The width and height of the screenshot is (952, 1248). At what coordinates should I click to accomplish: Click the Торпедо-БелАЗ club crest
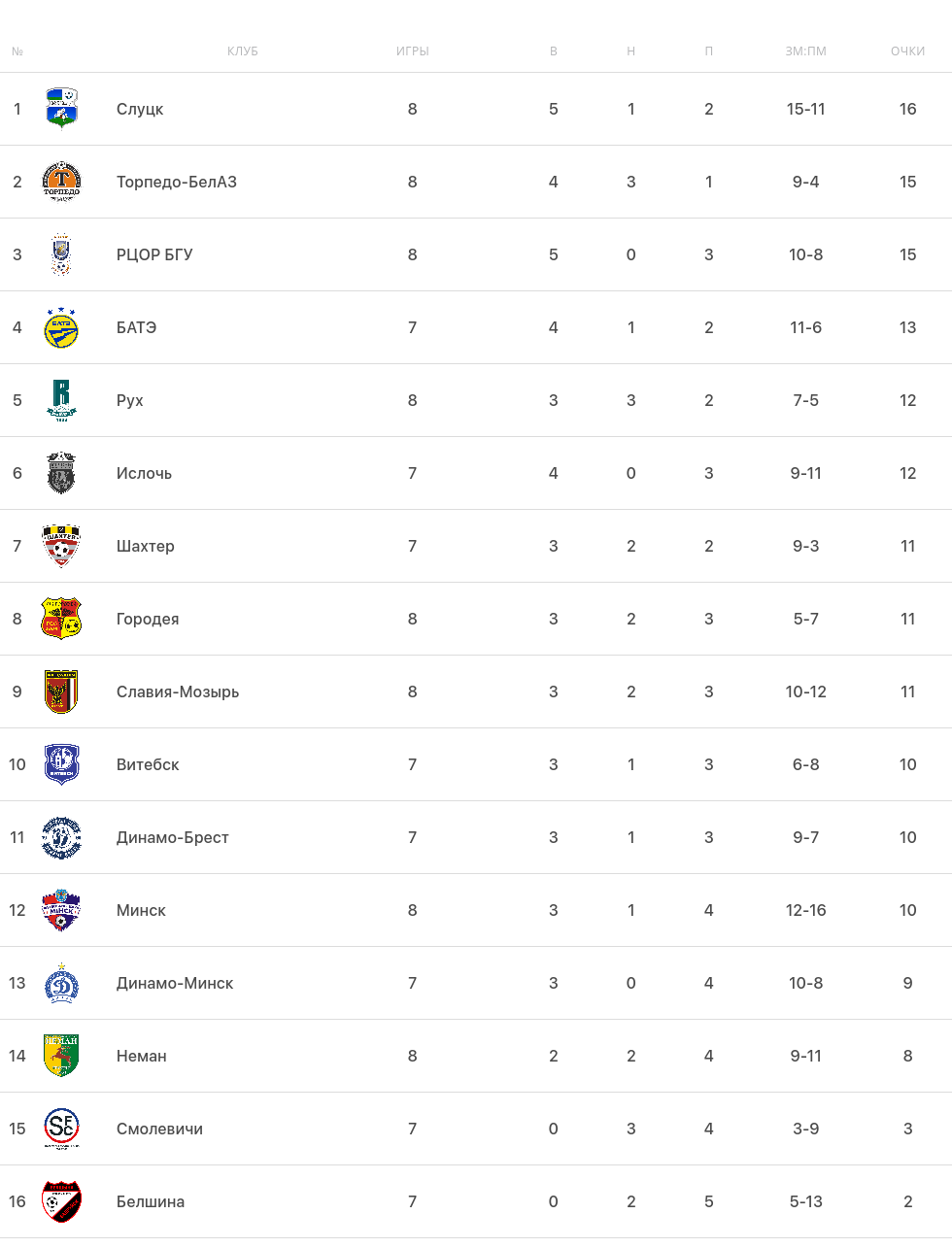pos(61,182)
